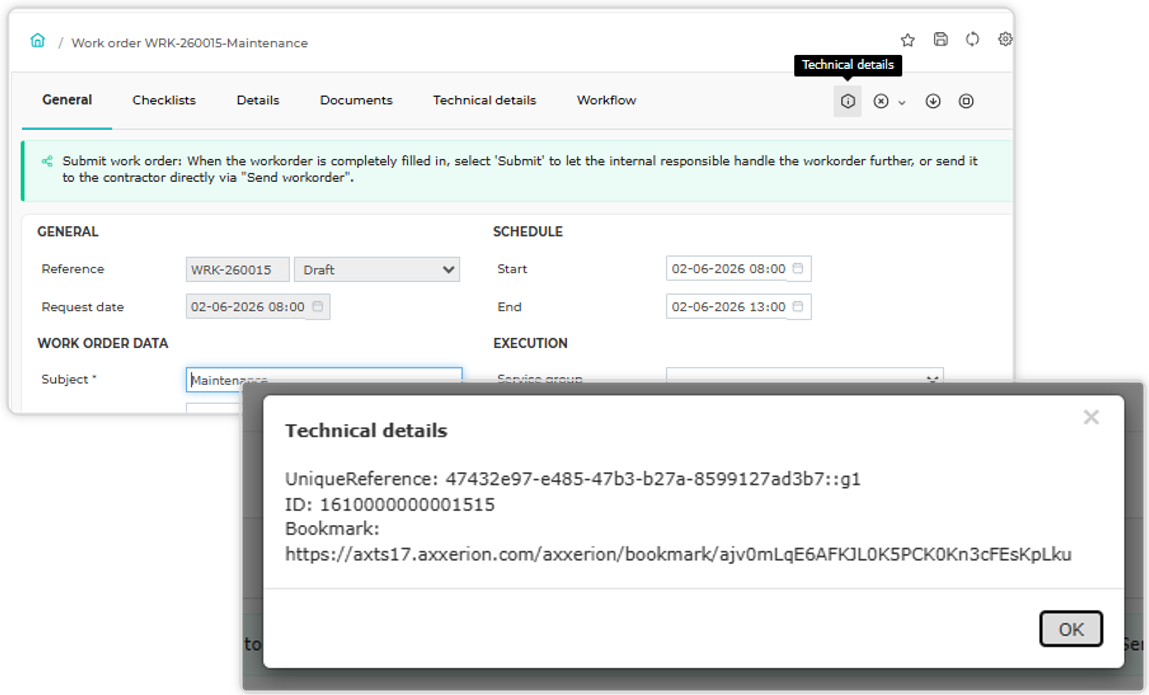Click the bookmark URL in the dialog

tap(679, 554)
